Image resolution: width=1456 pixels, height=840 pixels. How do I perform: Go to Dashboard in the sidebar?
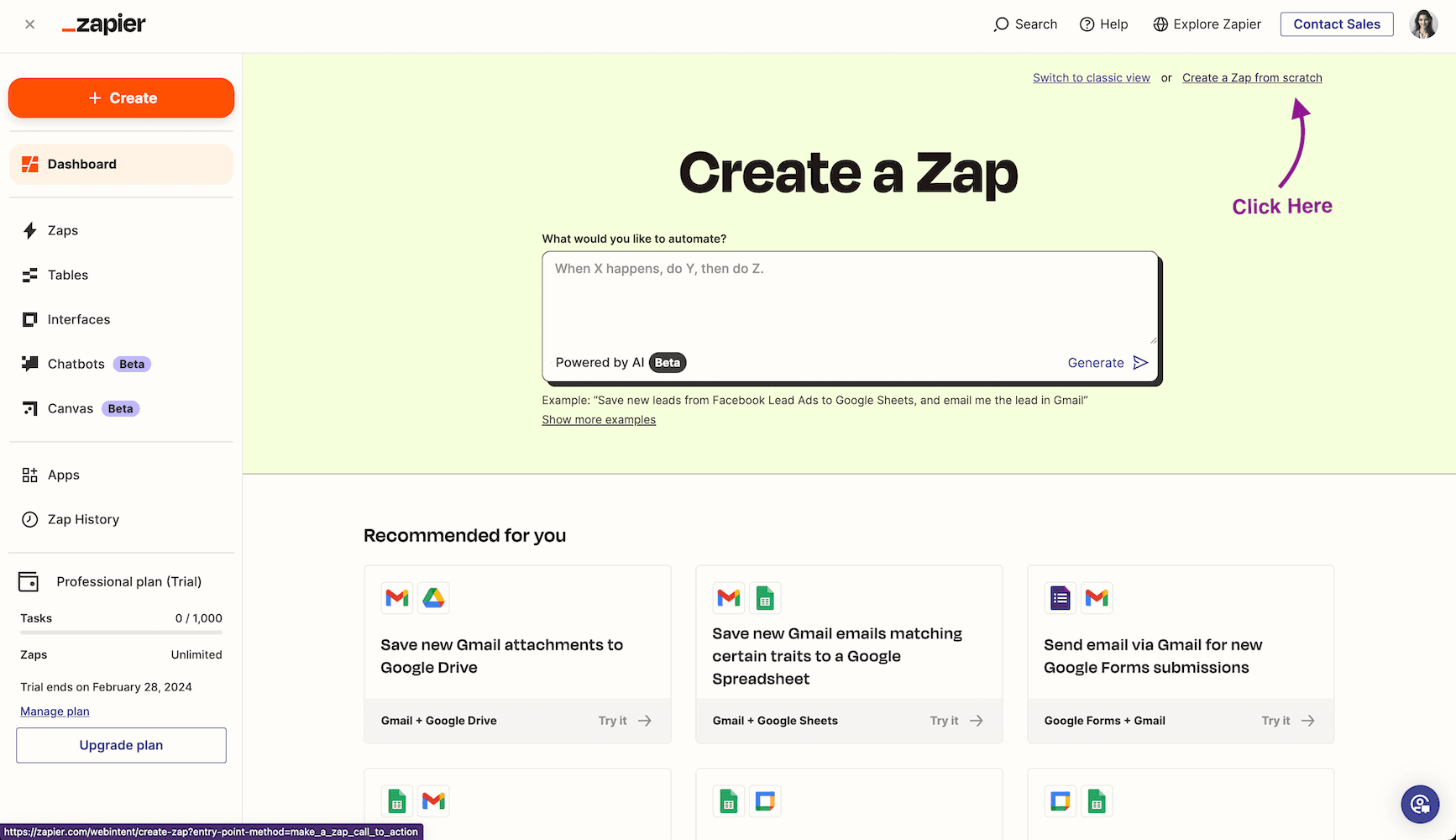122,164
